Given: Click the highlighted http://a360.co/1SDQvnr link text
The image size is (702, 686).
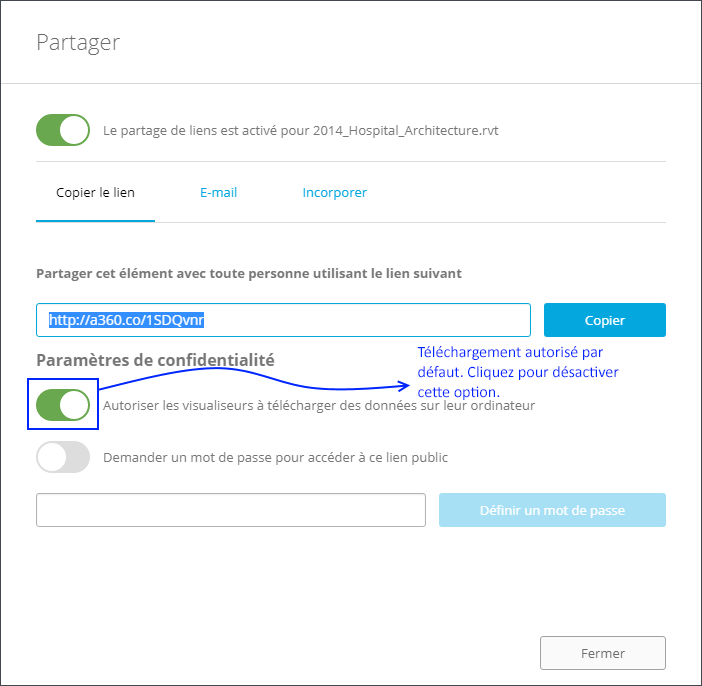Looking at the screenshot, I should click(x=127, y=320).
